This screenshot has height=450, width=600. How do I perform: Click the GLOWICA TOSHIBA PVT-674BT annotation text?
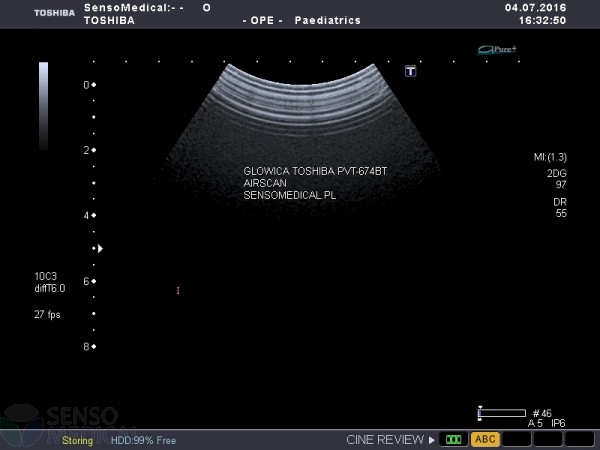point(314,171)
